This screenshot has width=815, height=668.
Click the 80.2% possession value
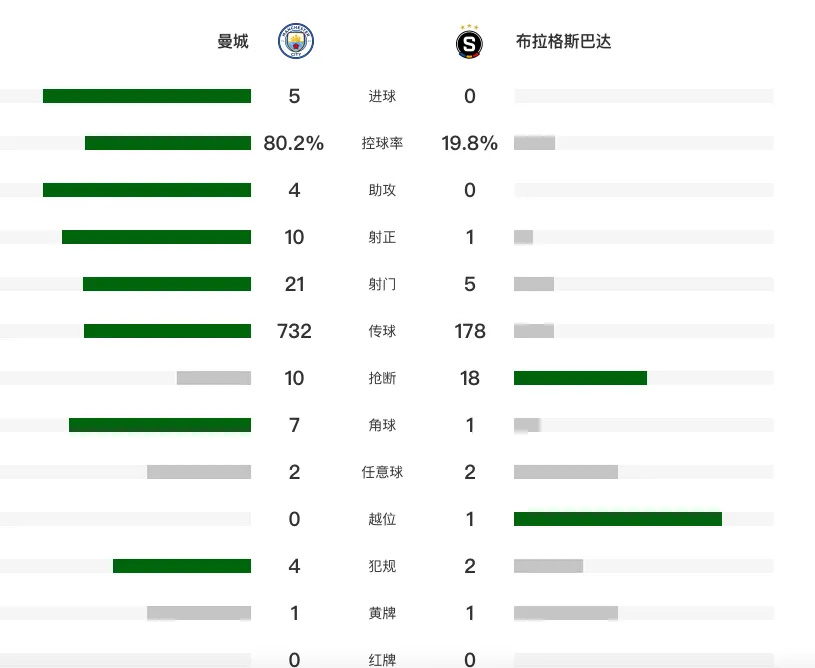(294, 143)
